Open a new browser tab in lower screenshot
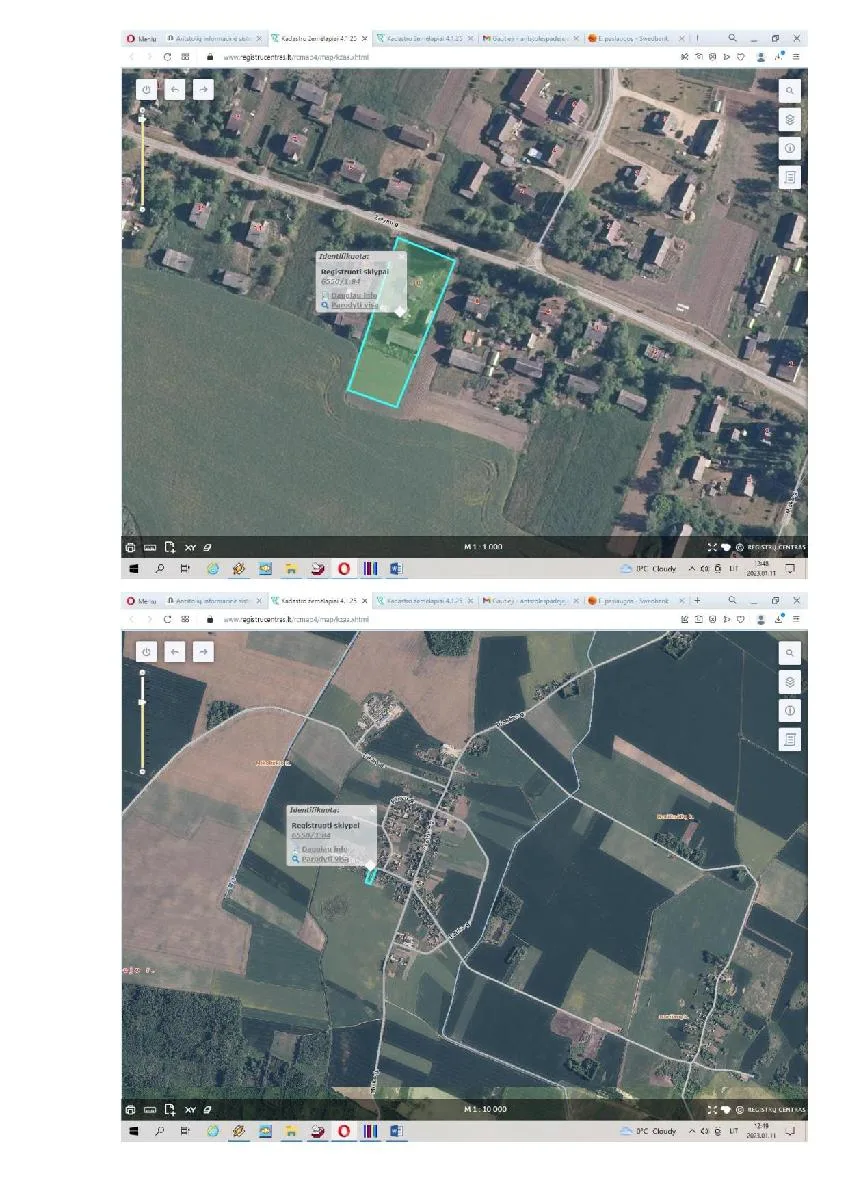848x1200 pixels. coord(697,601)
